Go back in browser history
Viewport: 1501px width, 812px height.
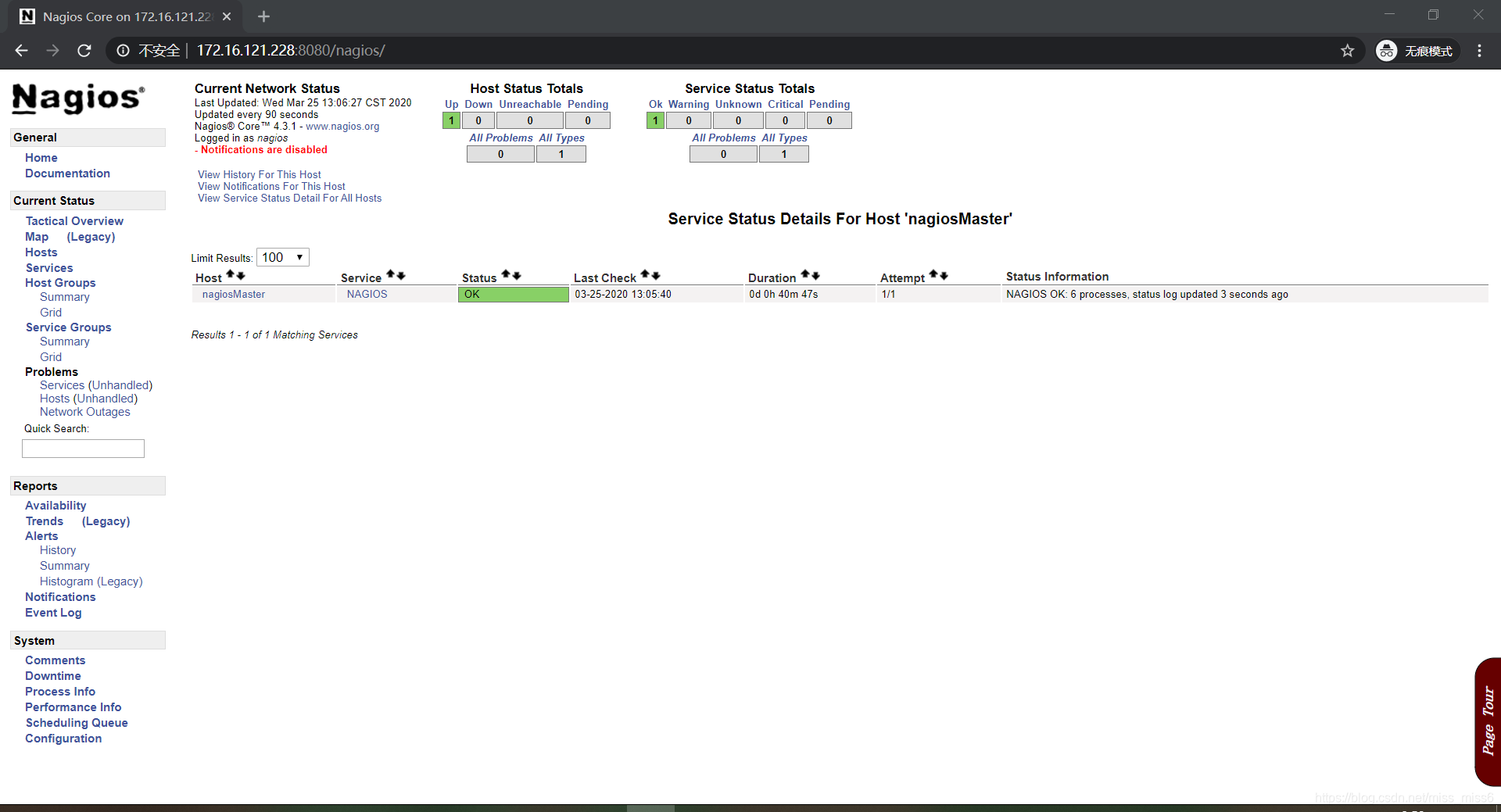point(21,51)
